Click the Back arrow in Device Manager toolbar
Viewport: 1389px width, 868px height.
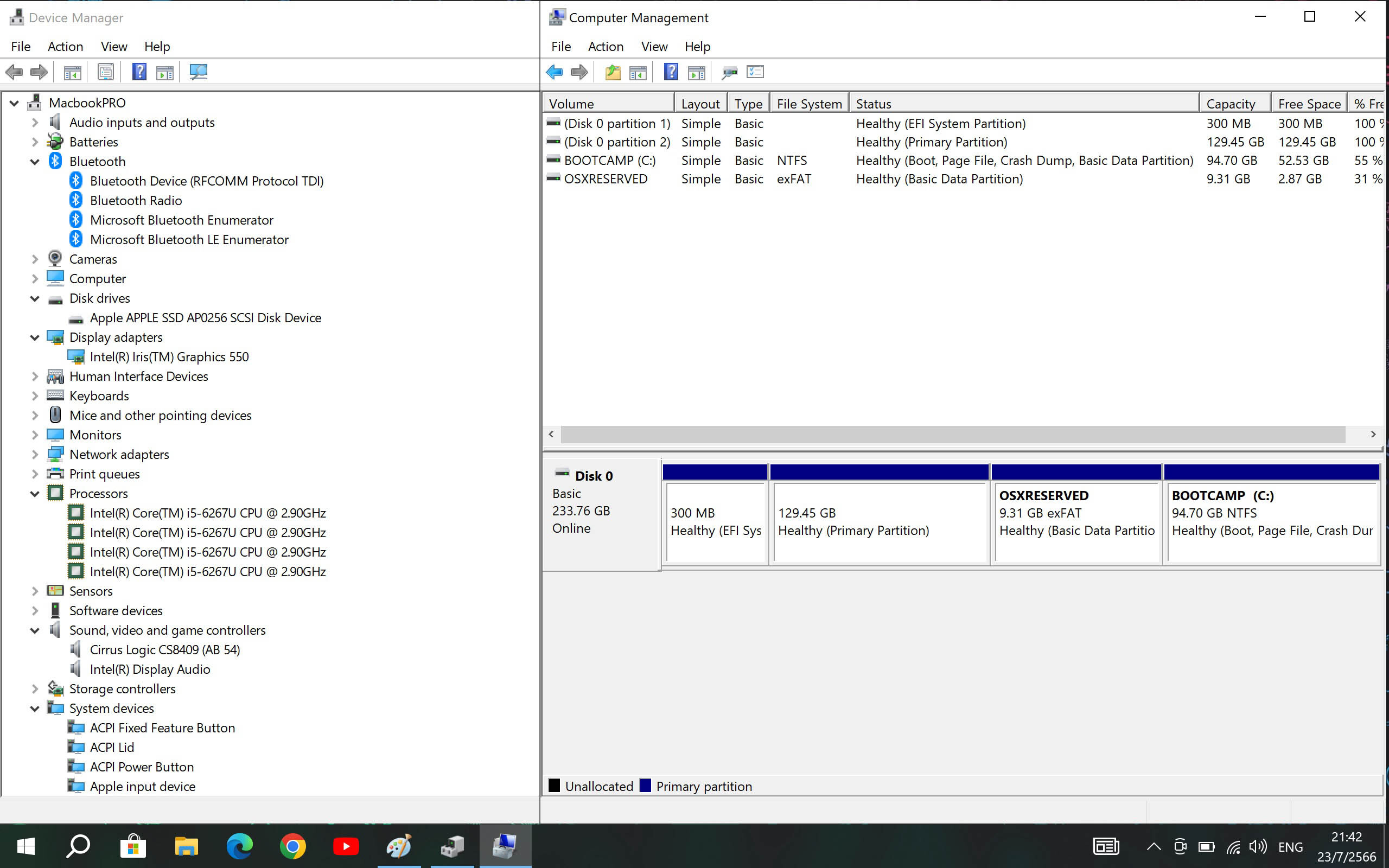[14, 72]
